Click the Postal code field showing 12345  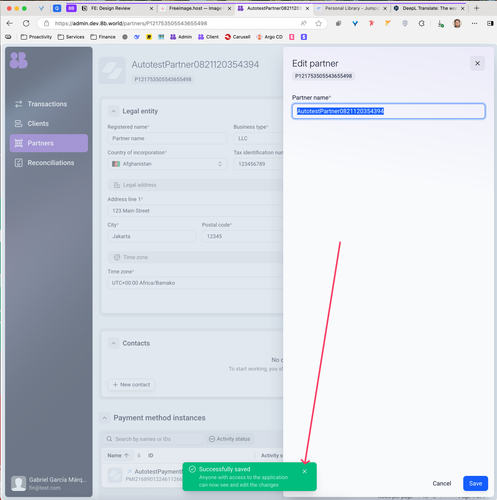point(243,236)
